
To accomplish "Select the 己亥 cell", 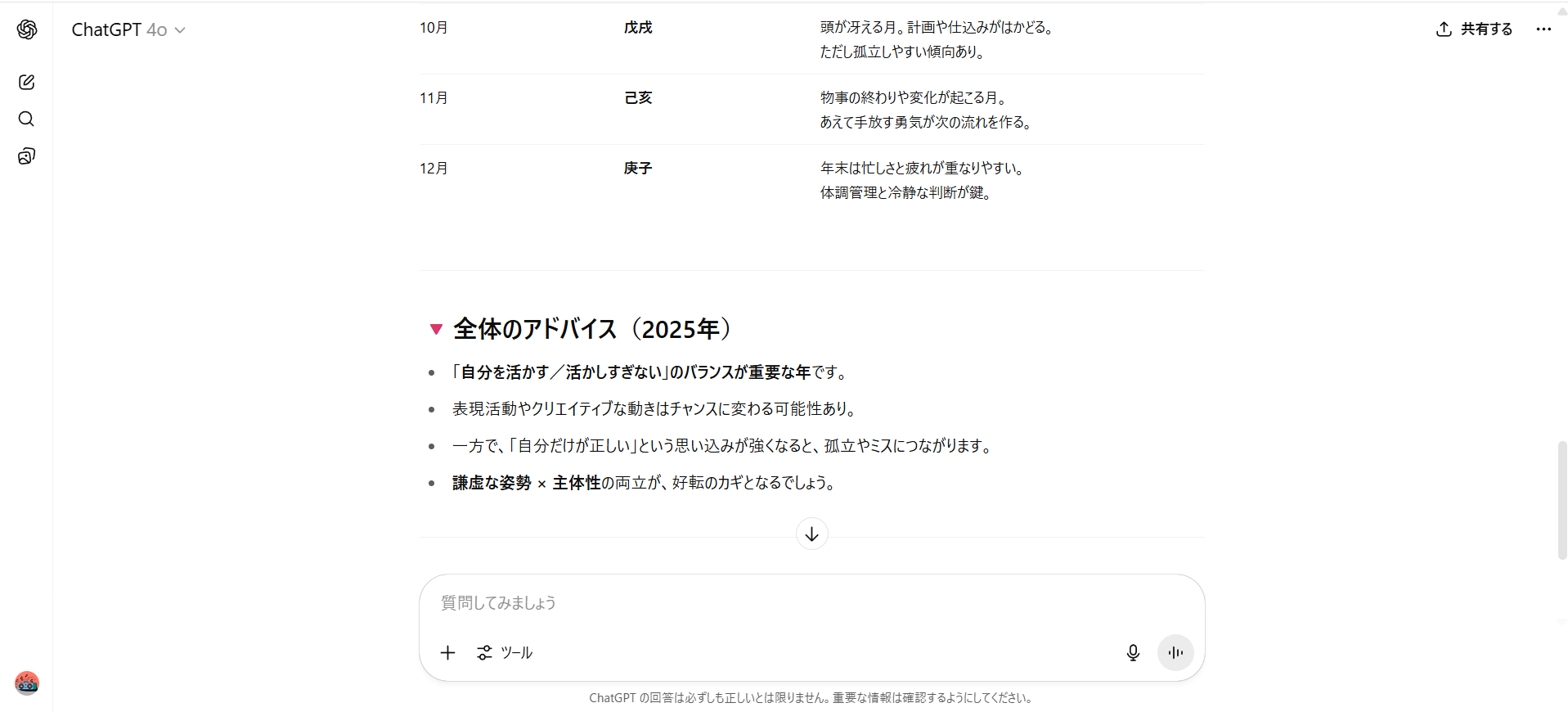I will click(638, 98).
